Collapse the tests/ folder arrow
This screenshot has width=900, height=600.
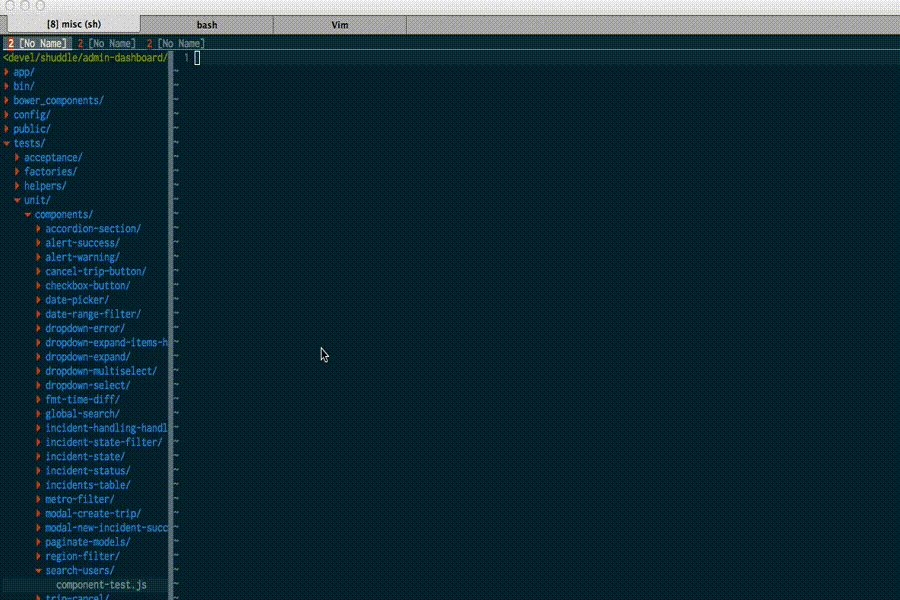coord(6,143)
